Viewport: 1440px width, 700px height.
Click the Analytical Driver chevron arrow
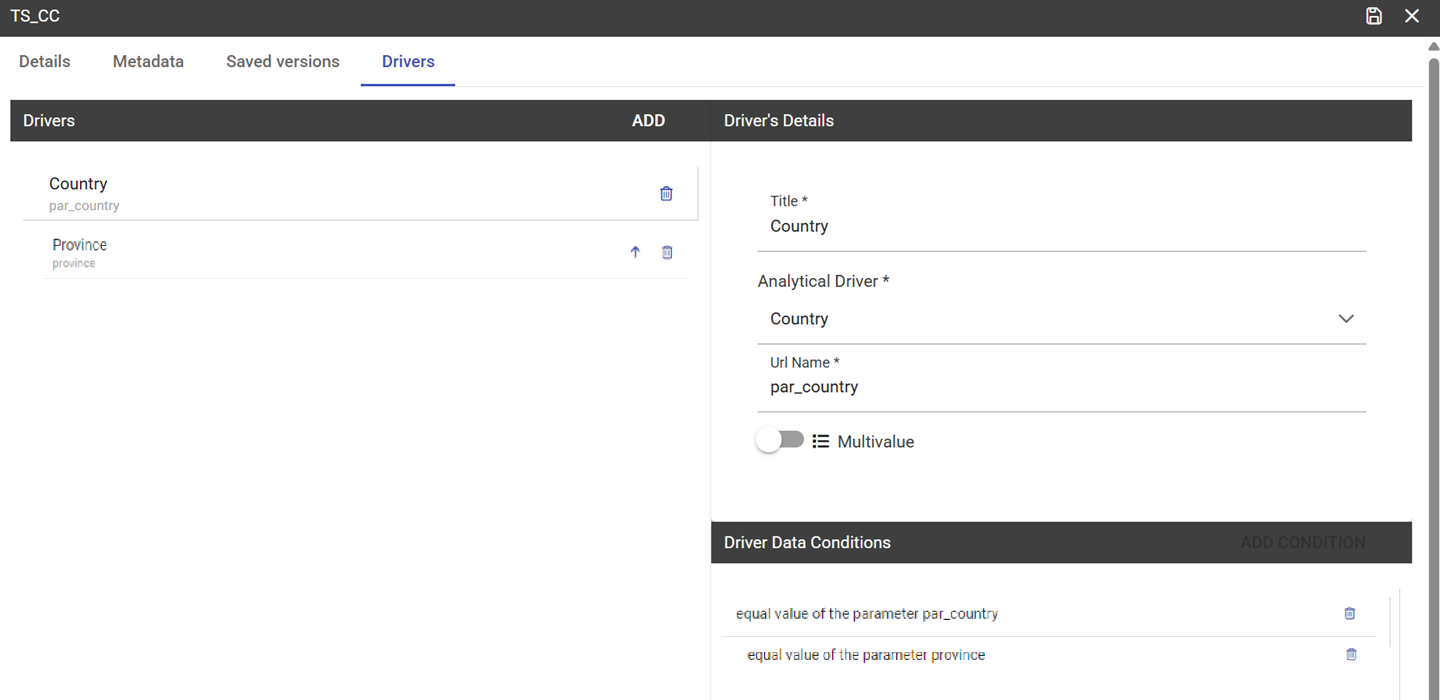1346,319
